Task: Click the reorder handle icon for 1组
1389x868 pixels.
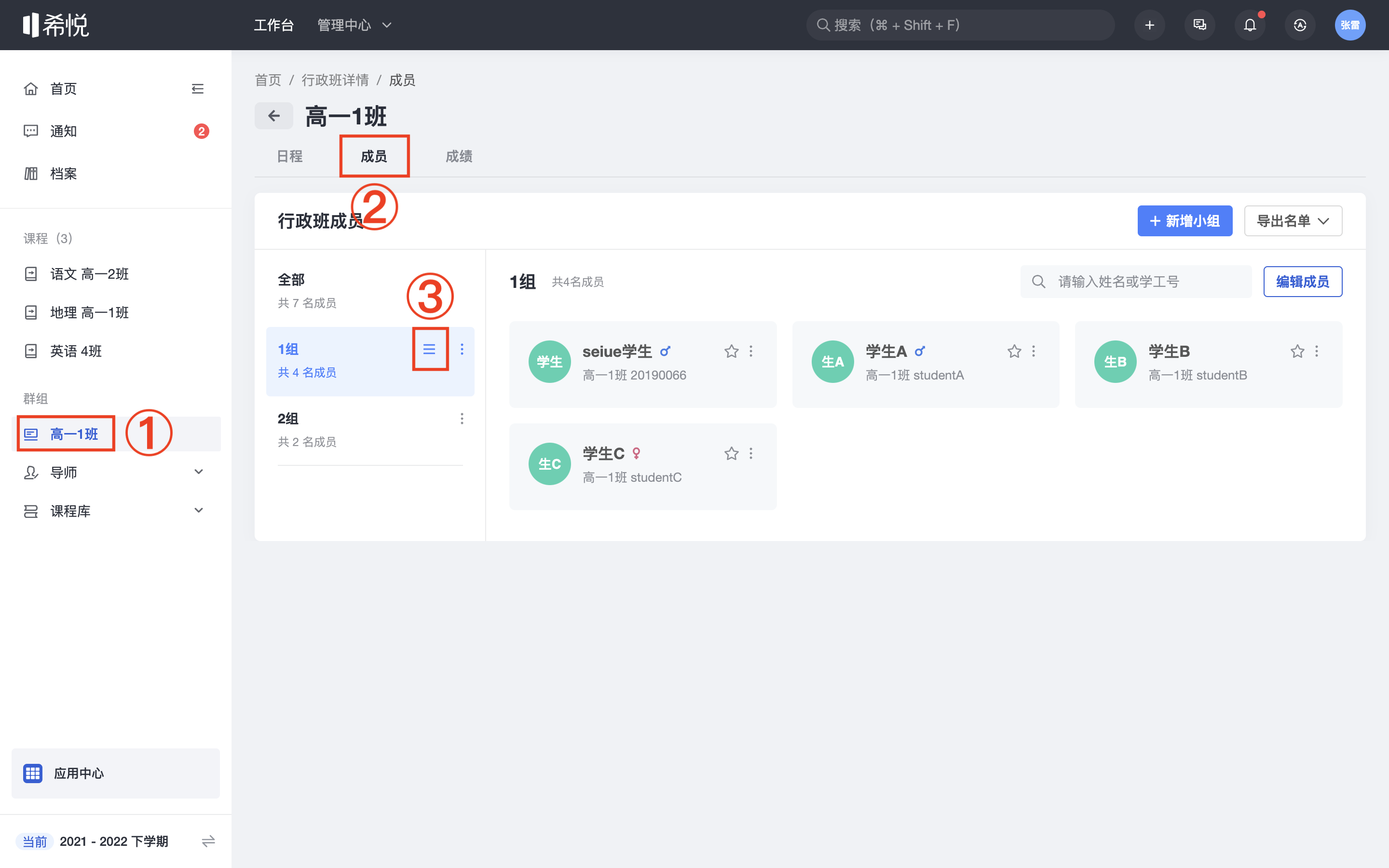Action: [429, 349]
